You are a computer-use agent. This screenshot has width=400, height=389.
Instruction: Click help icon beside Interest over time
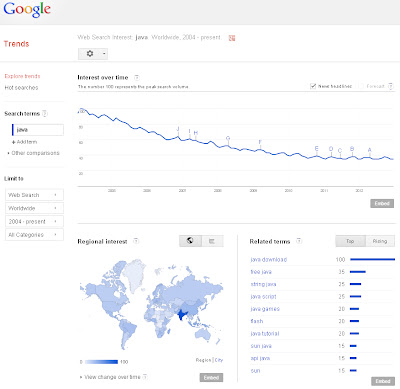pos(137,78)
